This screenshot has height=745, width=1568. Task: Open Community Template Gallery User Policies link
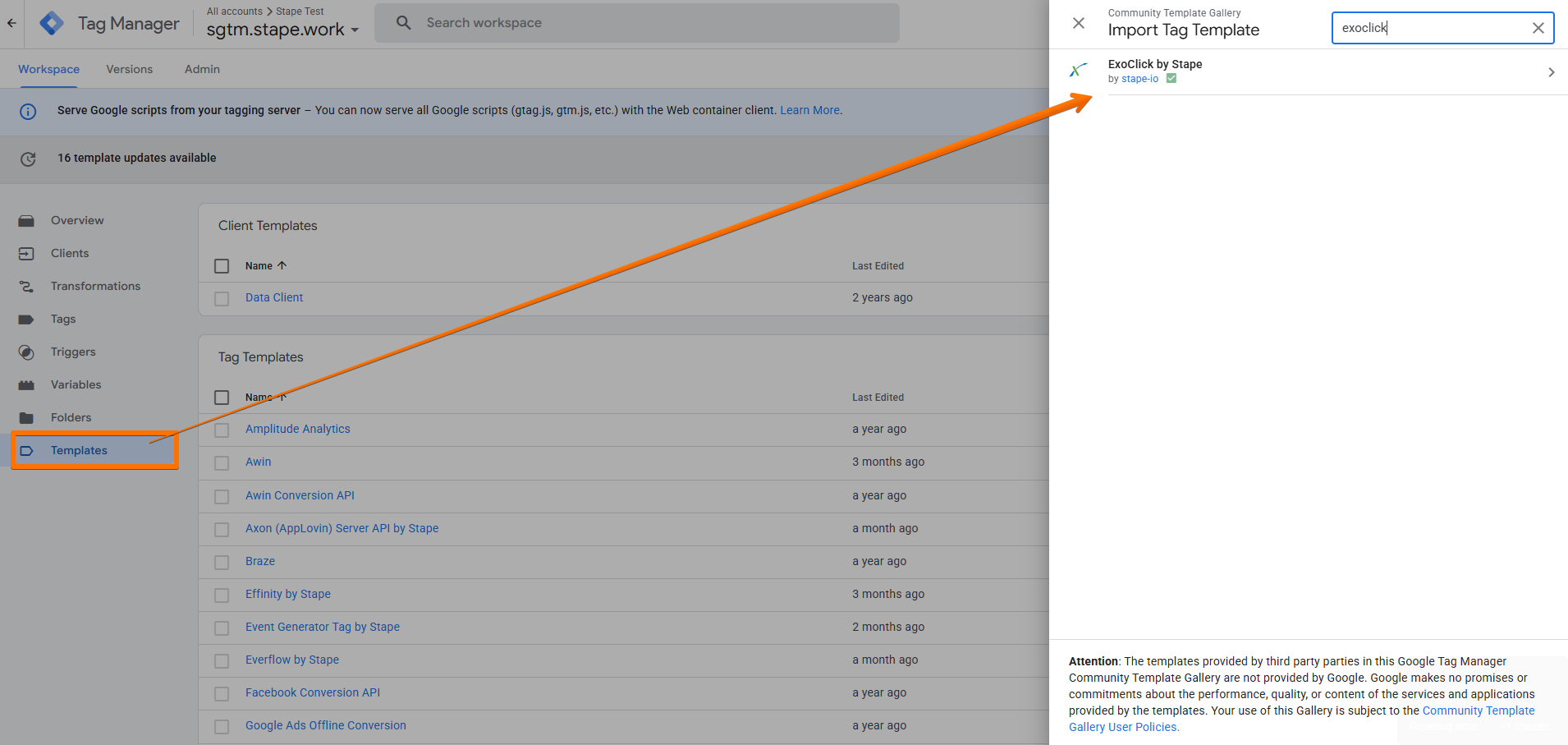[1301, 719]
